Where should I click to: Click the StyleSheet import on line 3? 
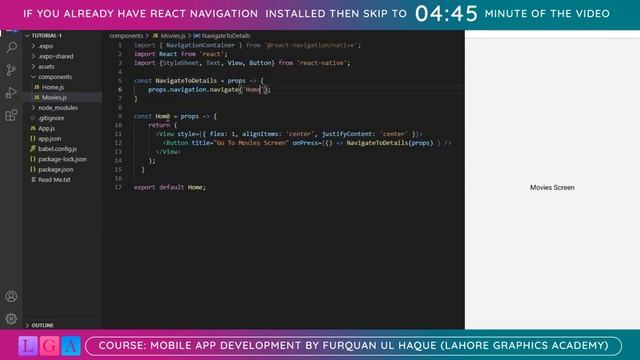[x=181, y=63]
